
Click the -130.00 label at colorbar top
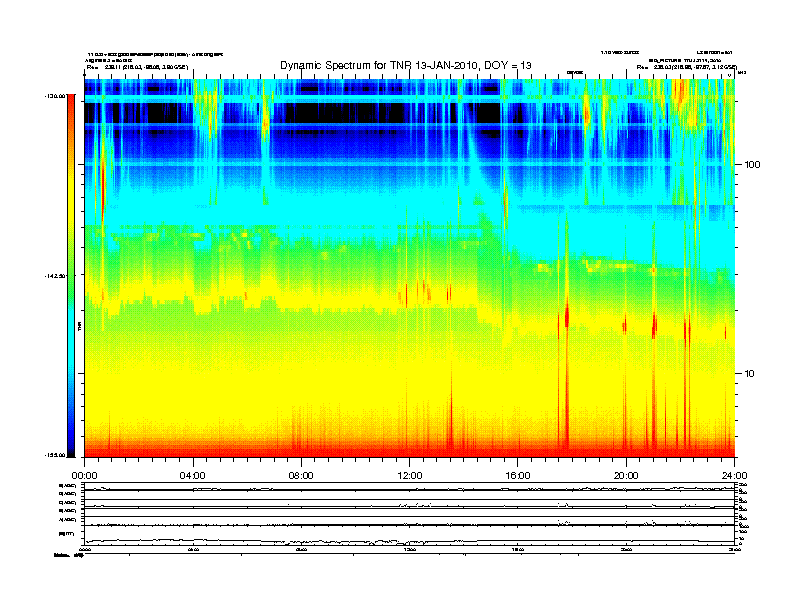56,95
